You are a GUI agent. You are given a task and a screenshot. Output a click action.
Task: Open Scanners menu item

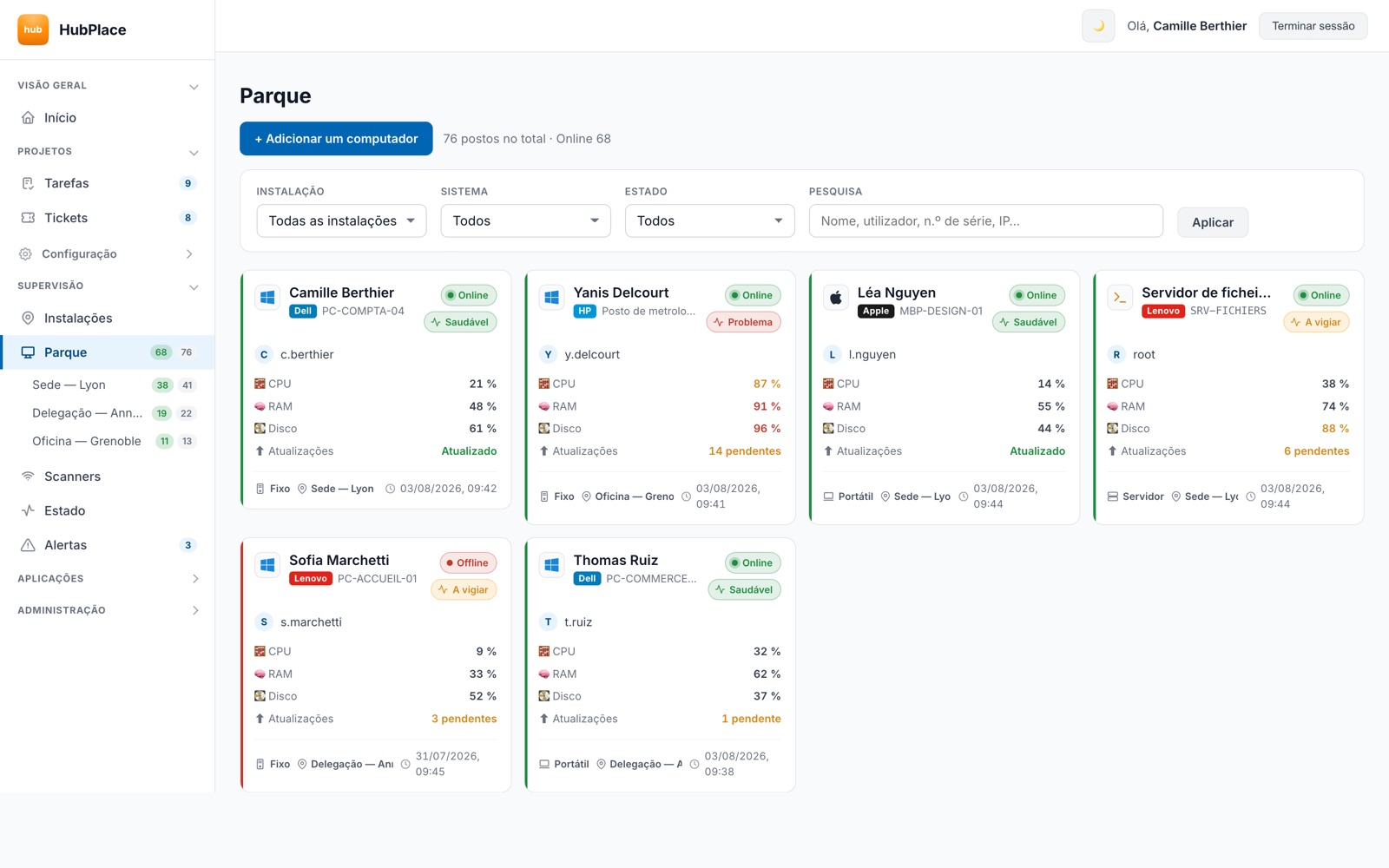pyautogui.click(x=107, y=476)
